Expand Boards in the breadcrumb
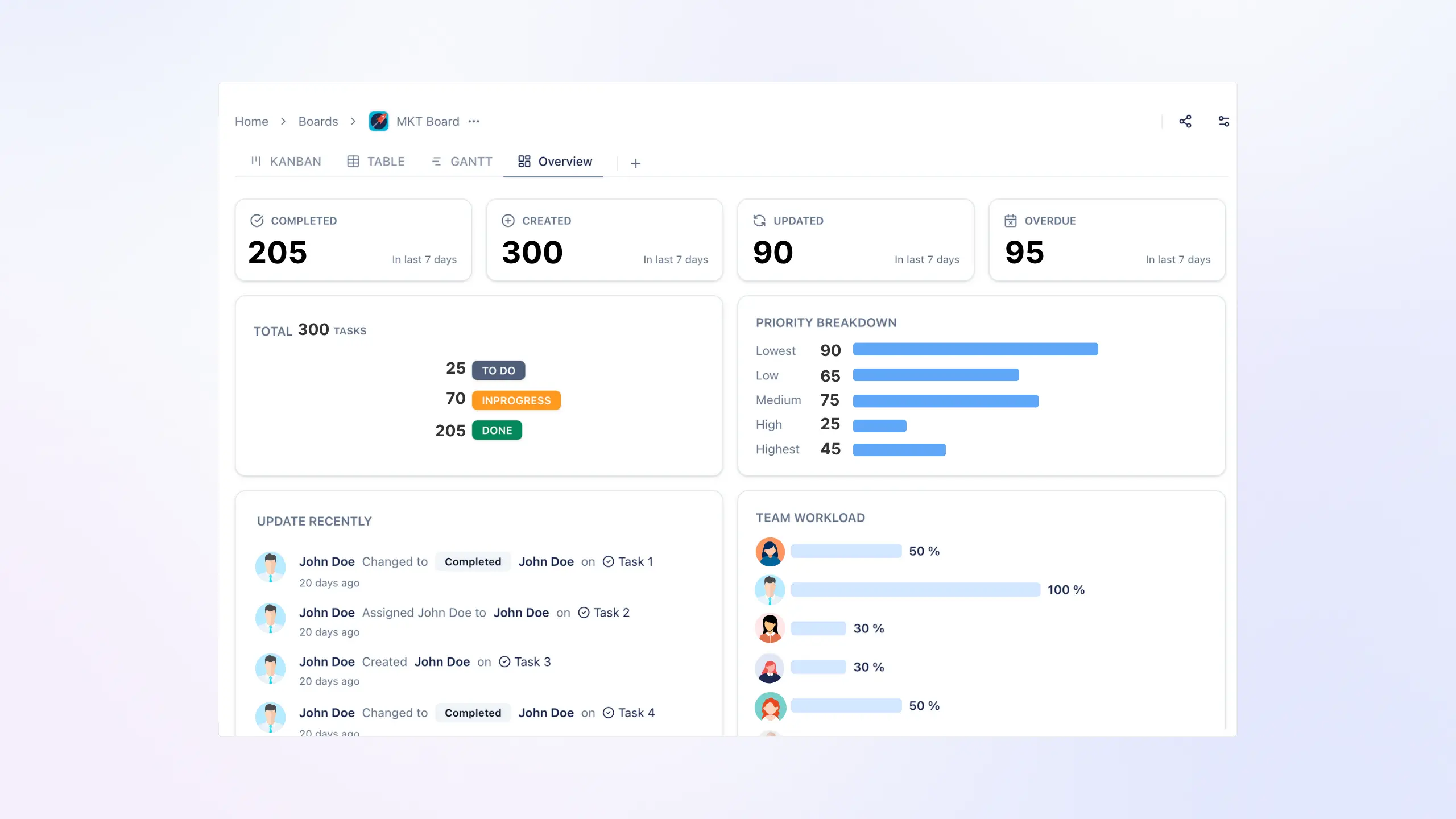This screenshot has height=819, width=1456. pyautogui.click(x=317, y=121)
